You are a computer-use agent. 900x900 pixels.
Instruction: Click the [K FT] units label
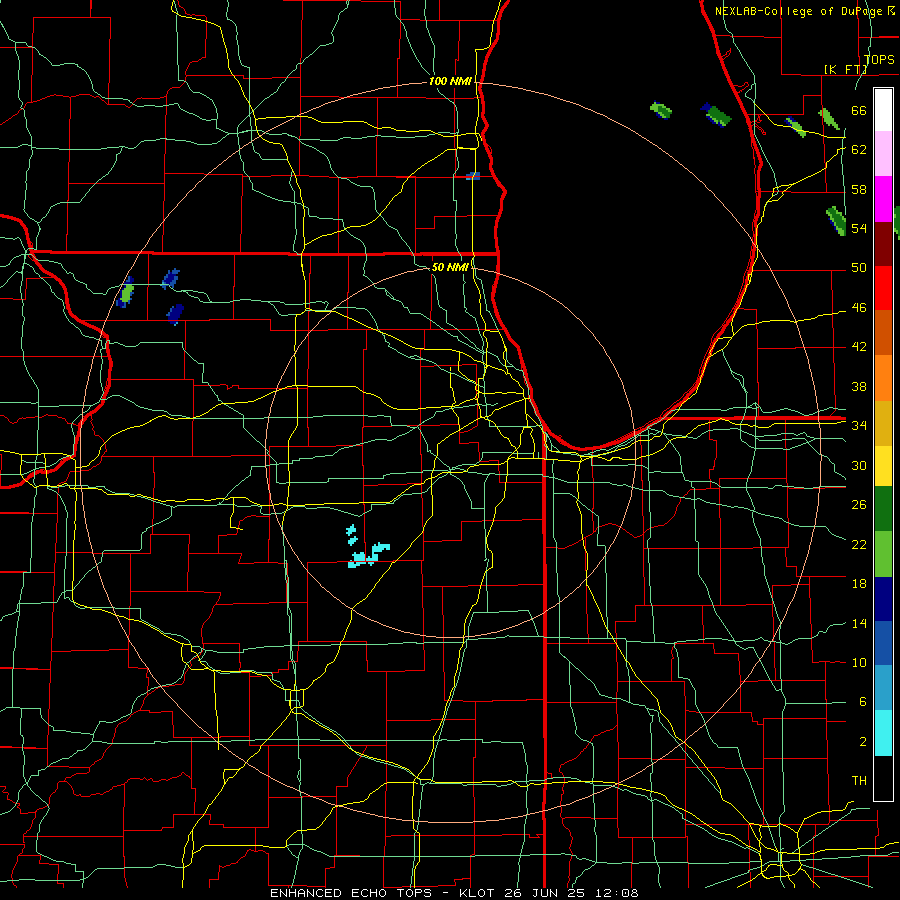tap(845, 69)
